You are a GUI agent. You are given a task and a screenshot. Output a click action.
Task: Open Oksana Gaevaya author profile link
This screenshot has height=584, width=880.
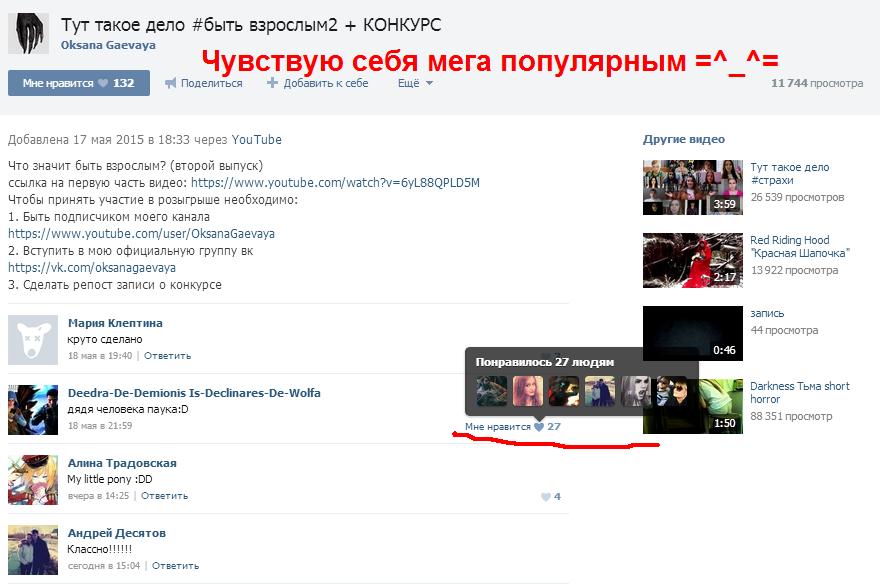pyautogui.click(x=108, y=45)
